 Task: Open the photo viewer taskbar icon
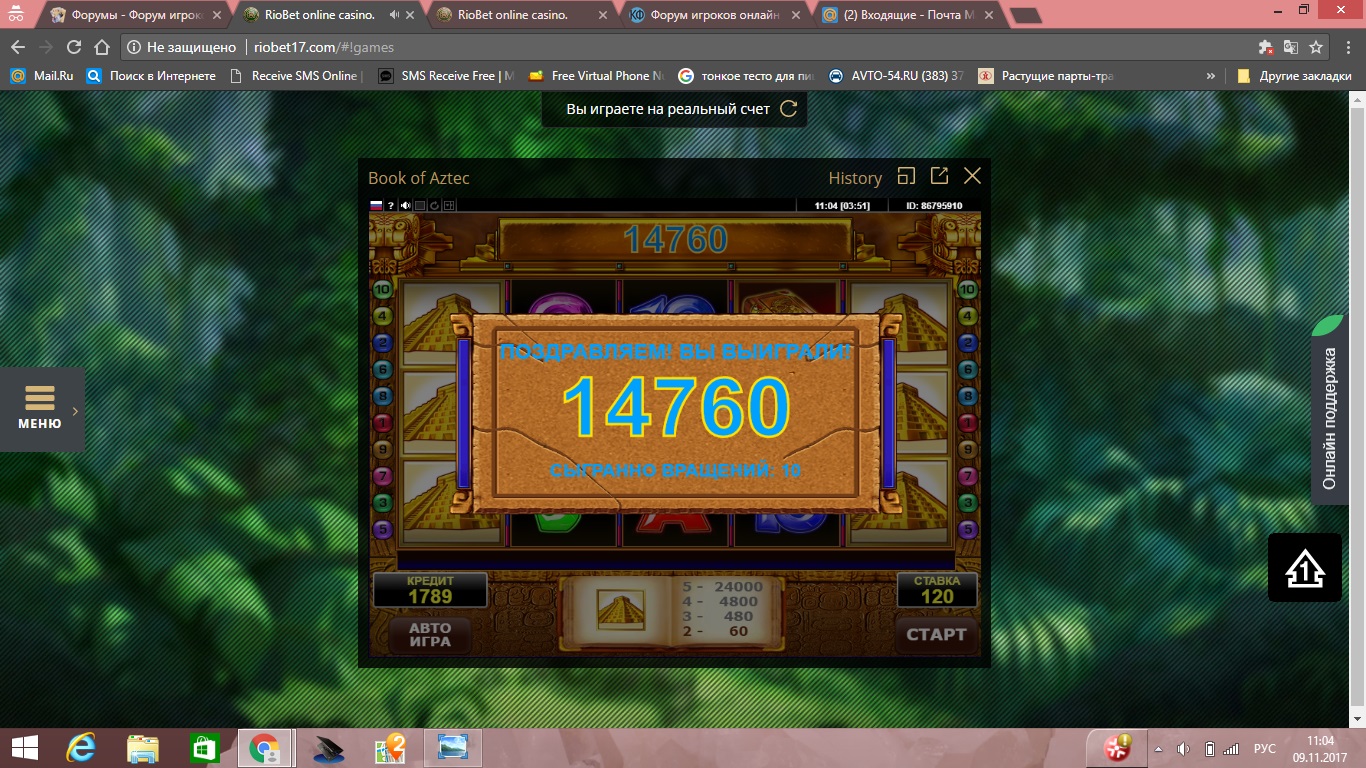pos(452,748)
